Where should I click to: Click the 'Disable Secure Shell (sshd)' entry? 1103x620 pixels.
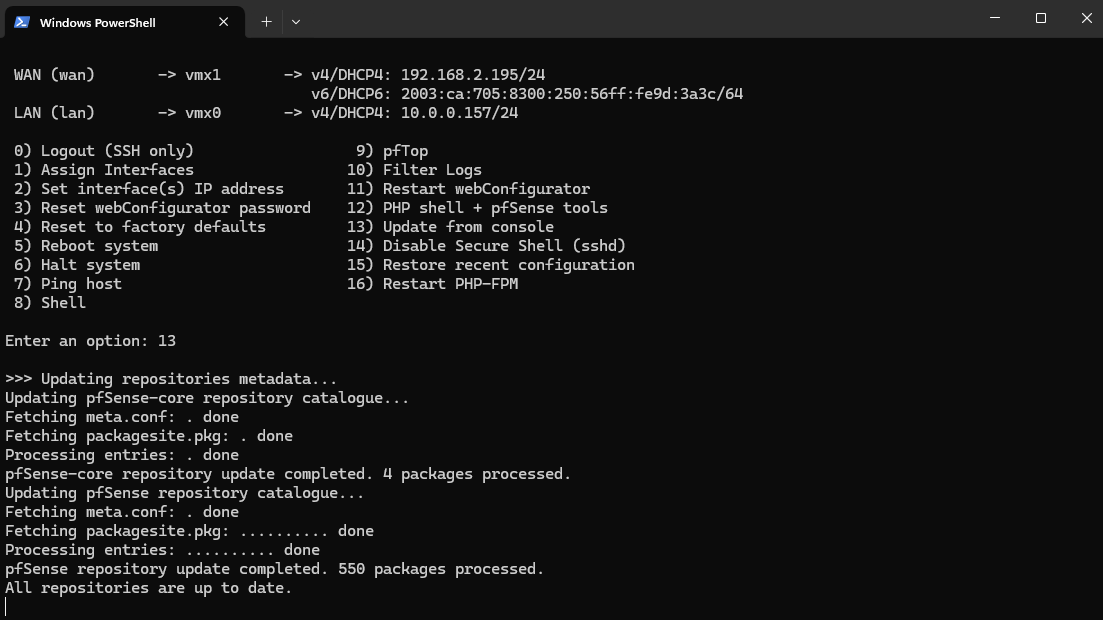pos(504,246)
